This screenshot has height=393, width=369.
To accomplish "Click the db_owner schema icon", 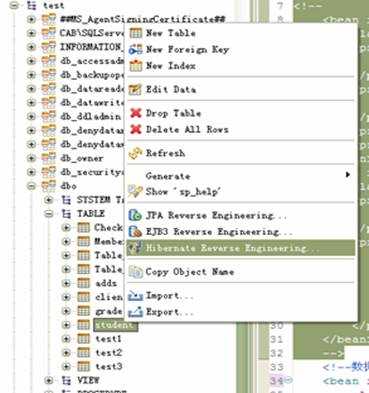I will [x=49, y=158].
